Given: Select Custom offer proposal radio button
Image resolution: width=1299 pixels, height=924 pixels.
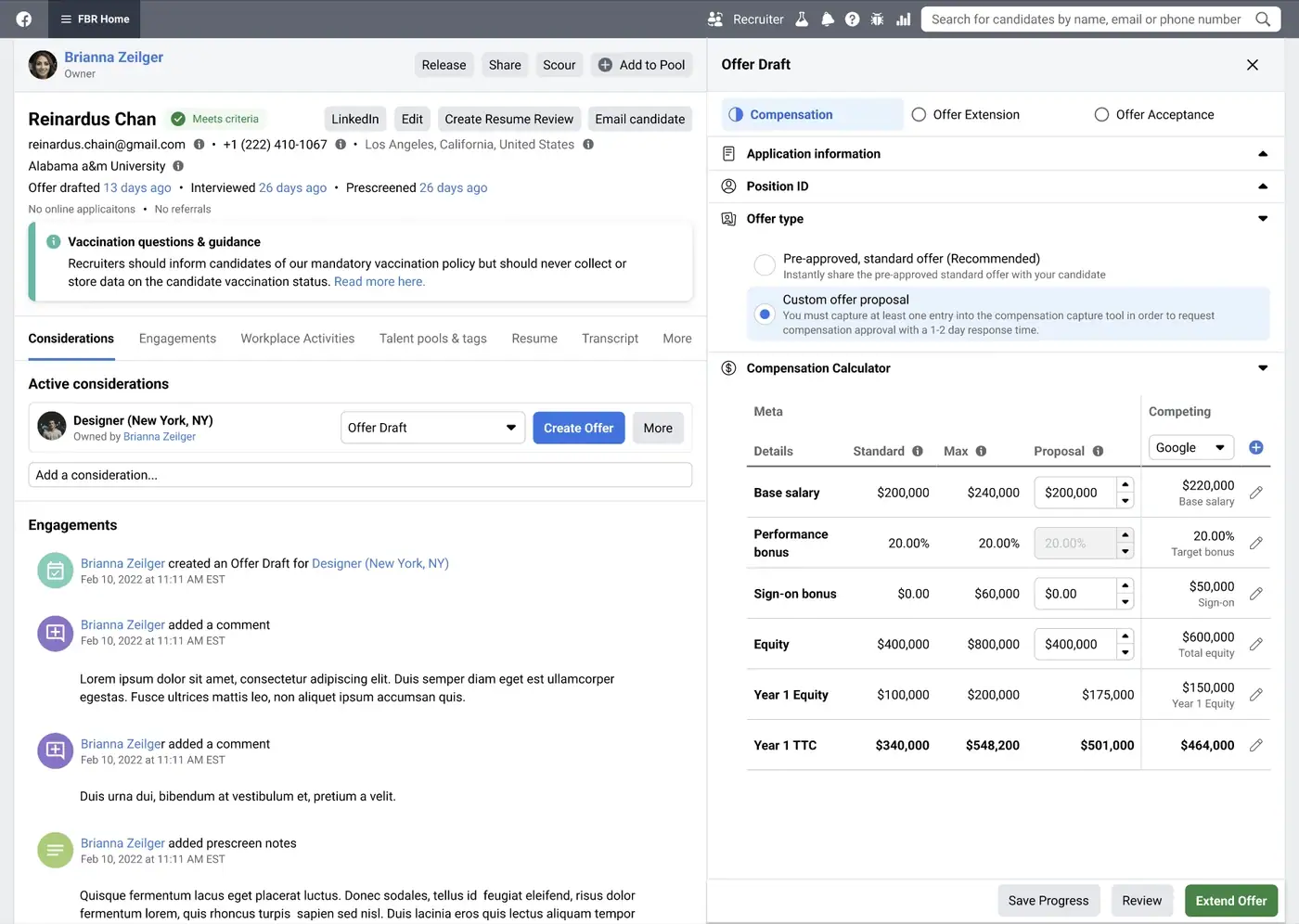Looking at the screenshot, I should (765, 314).
